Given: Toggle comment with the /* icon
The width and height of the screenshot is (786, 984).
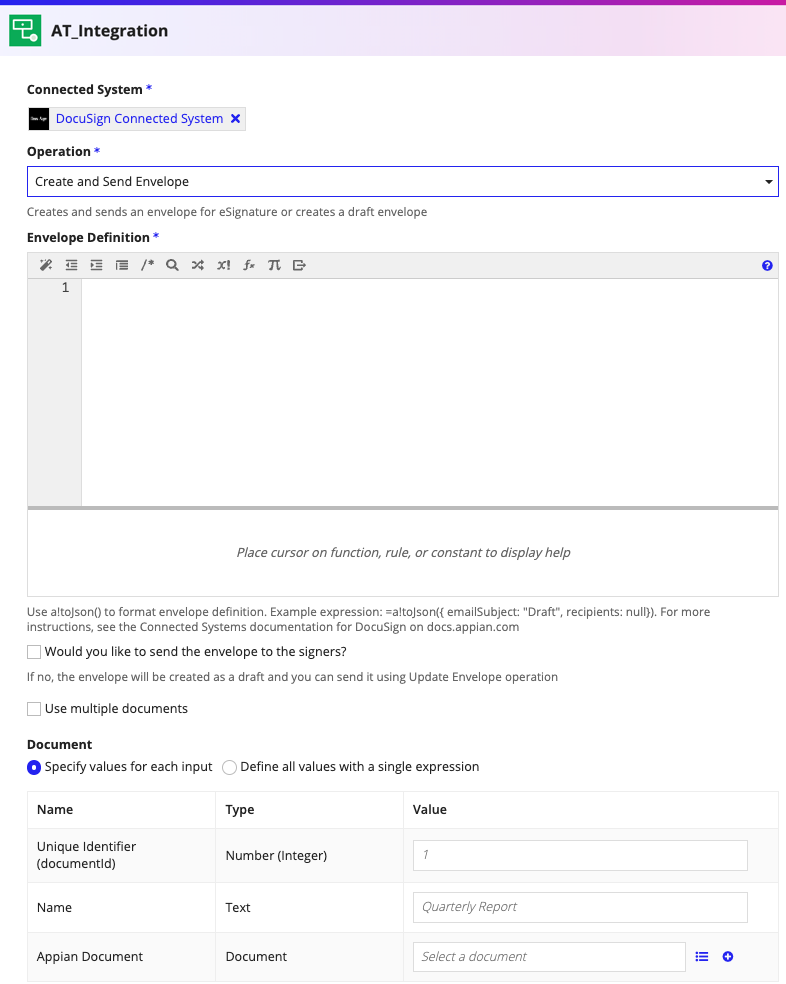Looking at the screenshot, I should coord(147,265).
